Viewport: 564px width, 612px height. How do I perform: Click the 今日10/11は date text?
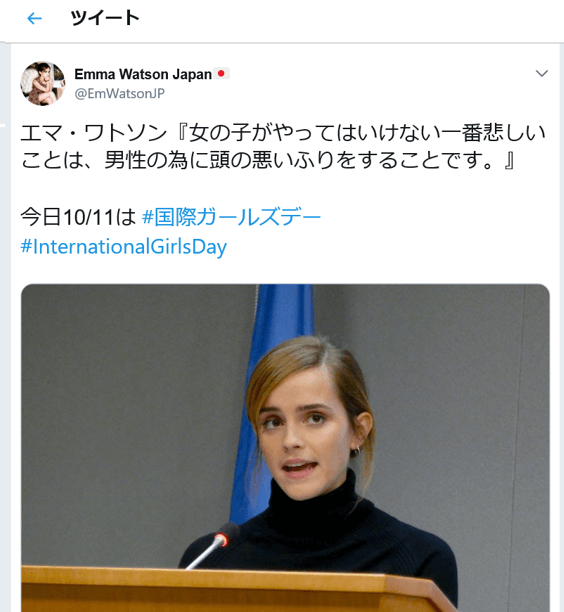pyautogui.click(x=78, y=217)
